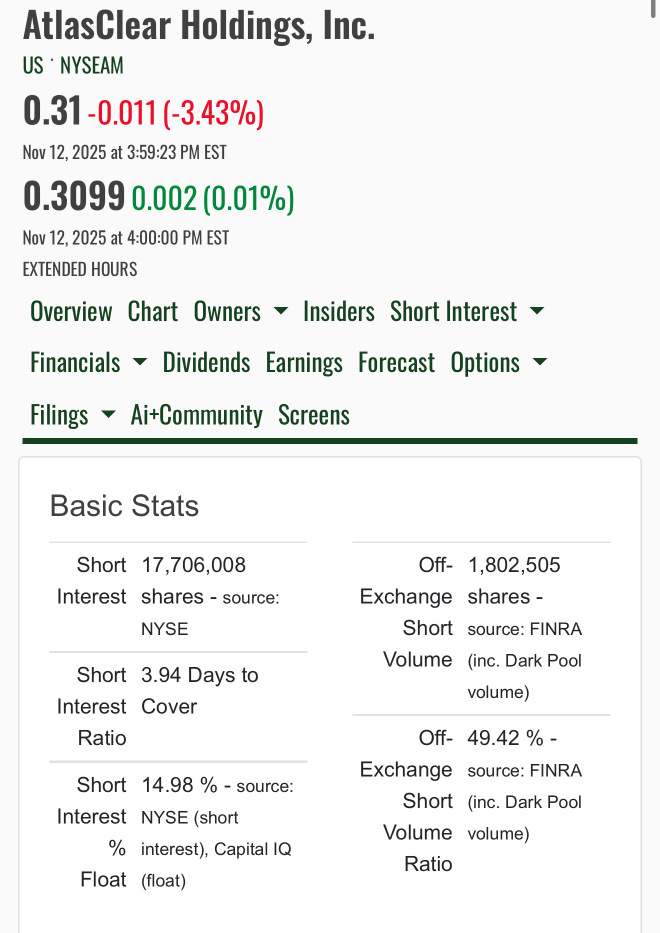This screenshot has width=660, height=933.
Task: Click the 17,706,008 short interest value
Action: pyautogui.click(x=194, y=565)
